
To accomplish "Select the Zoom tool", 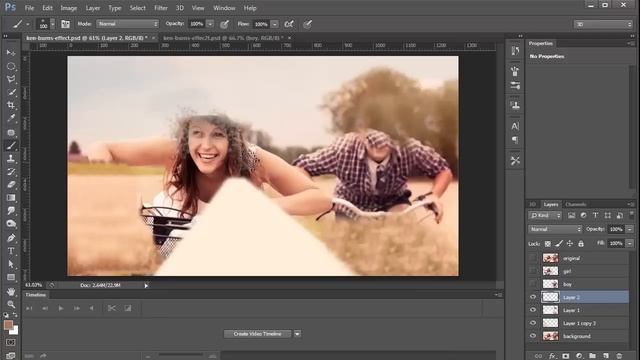I will point(11,304).
